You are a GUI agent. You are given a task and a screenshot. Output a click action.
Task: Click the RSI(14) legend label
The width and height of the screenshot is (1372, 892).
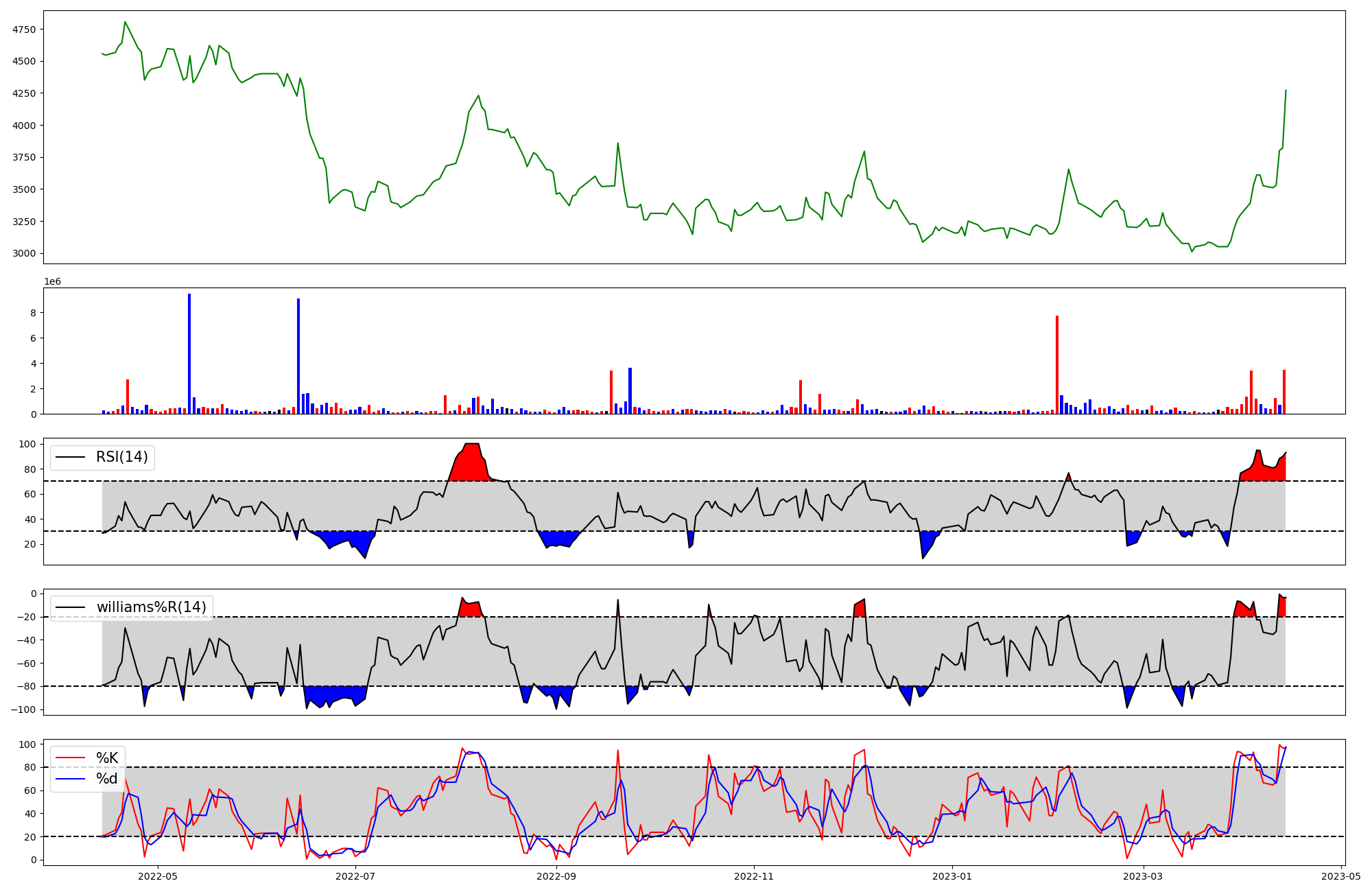pyautogui.click(x=121, y=457)
